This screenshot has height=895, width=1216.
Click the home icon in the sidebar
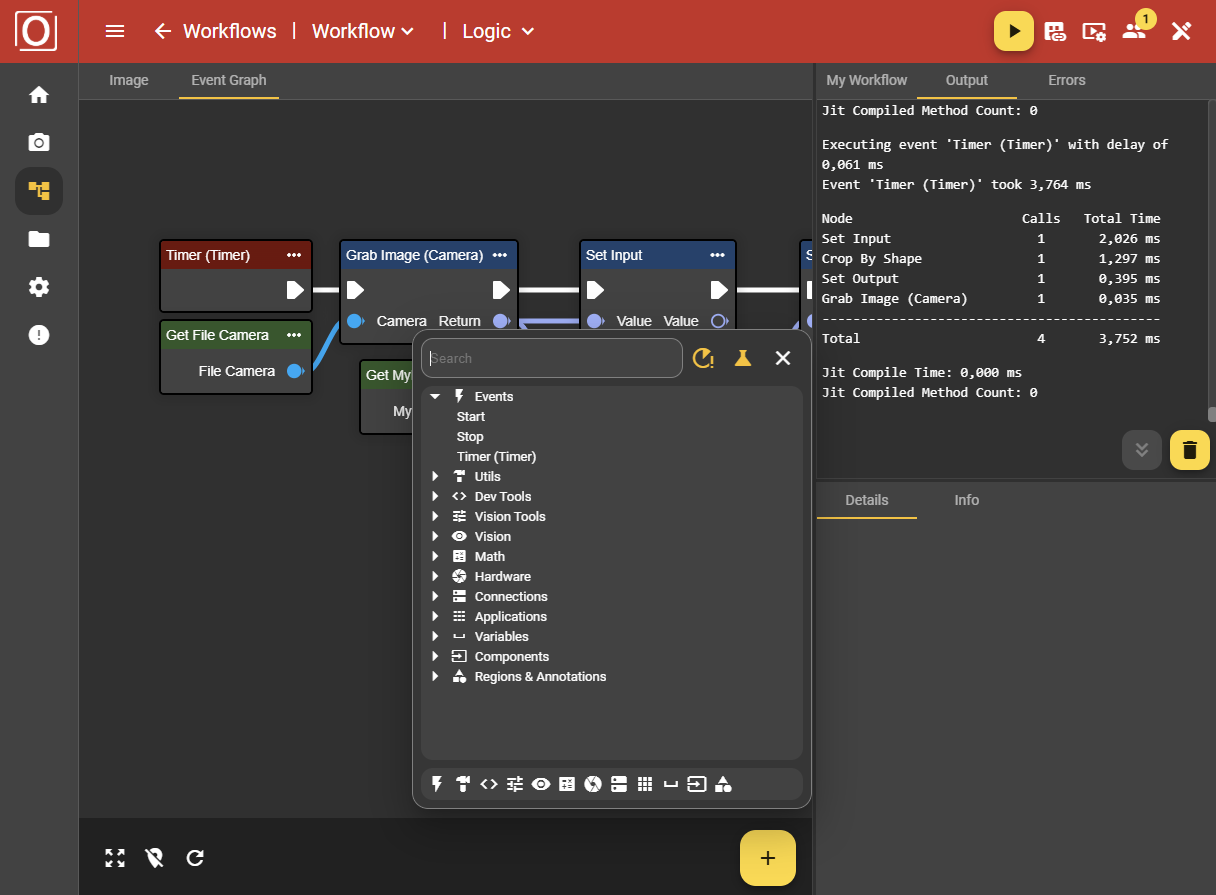coord(39,95)
